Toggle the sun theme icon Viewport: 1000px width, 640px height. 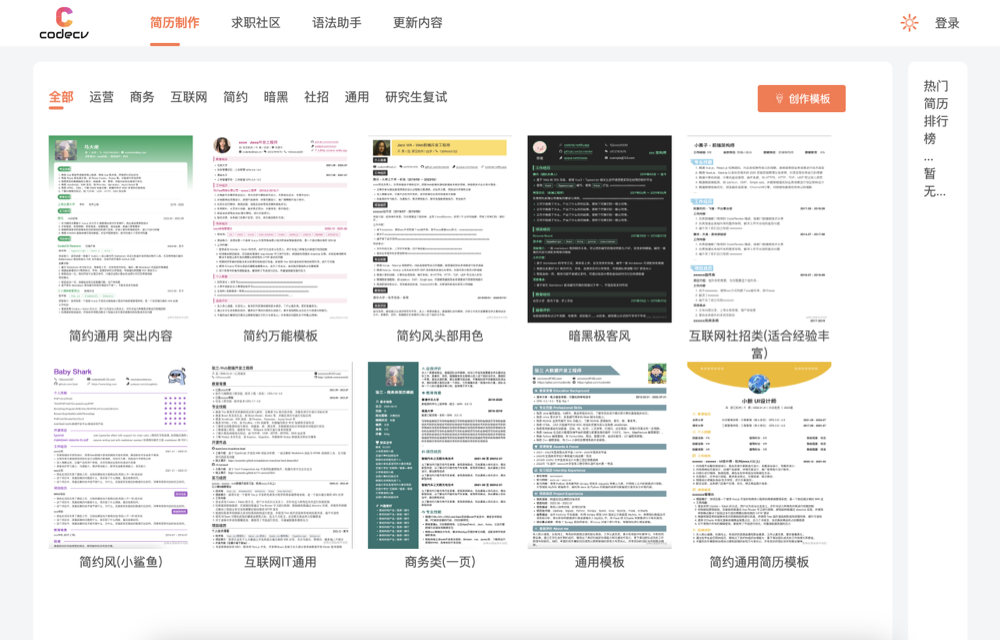pos(909,23)
